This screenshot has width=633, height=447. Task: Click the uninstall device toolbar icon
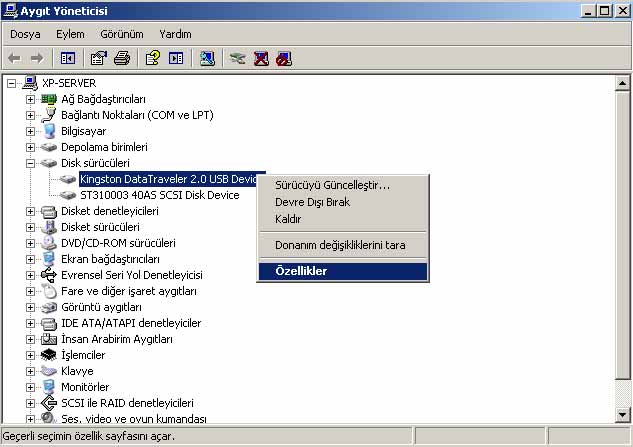pyautogui.click(x=261, y=58)
